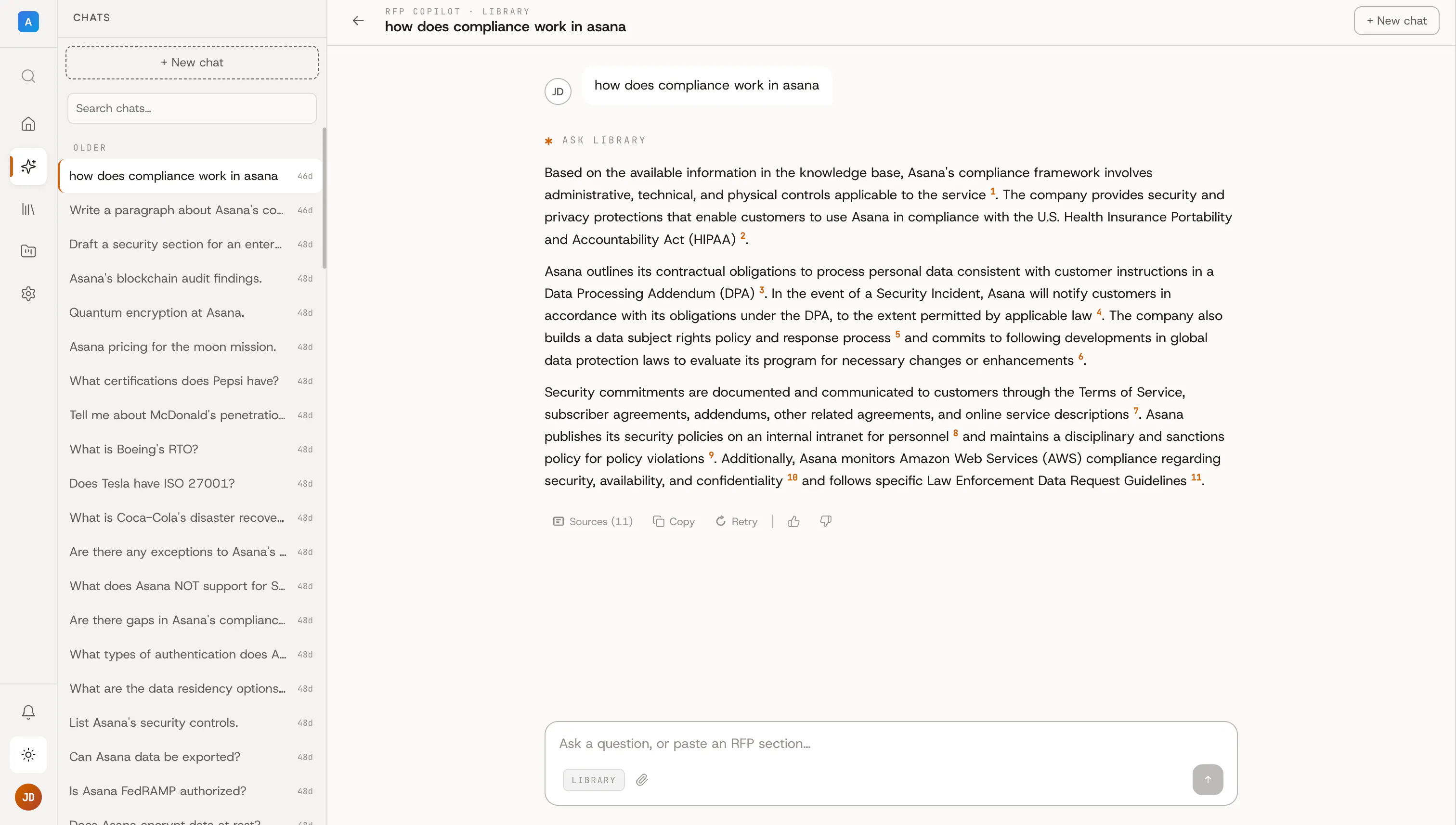Open the settings gear in sidebar

tap(28, 294)
